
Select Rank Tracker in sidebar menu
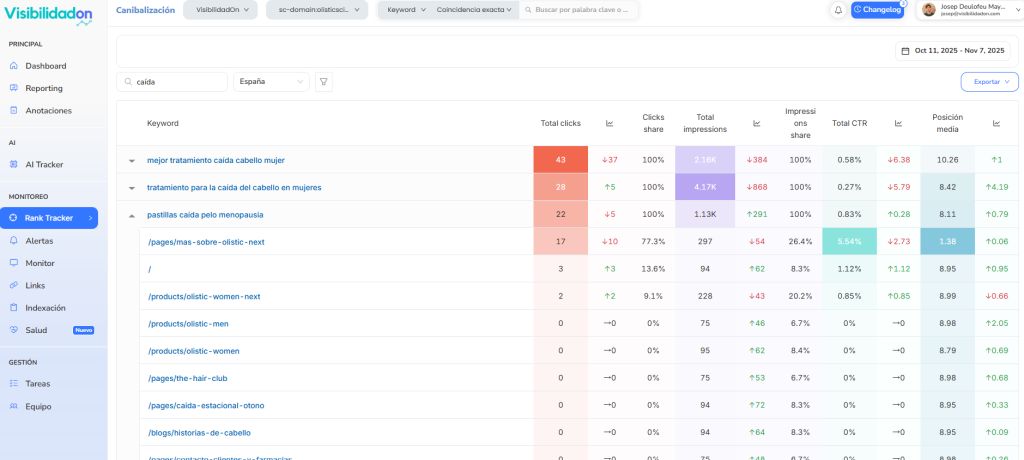click(x=52, y=218)
